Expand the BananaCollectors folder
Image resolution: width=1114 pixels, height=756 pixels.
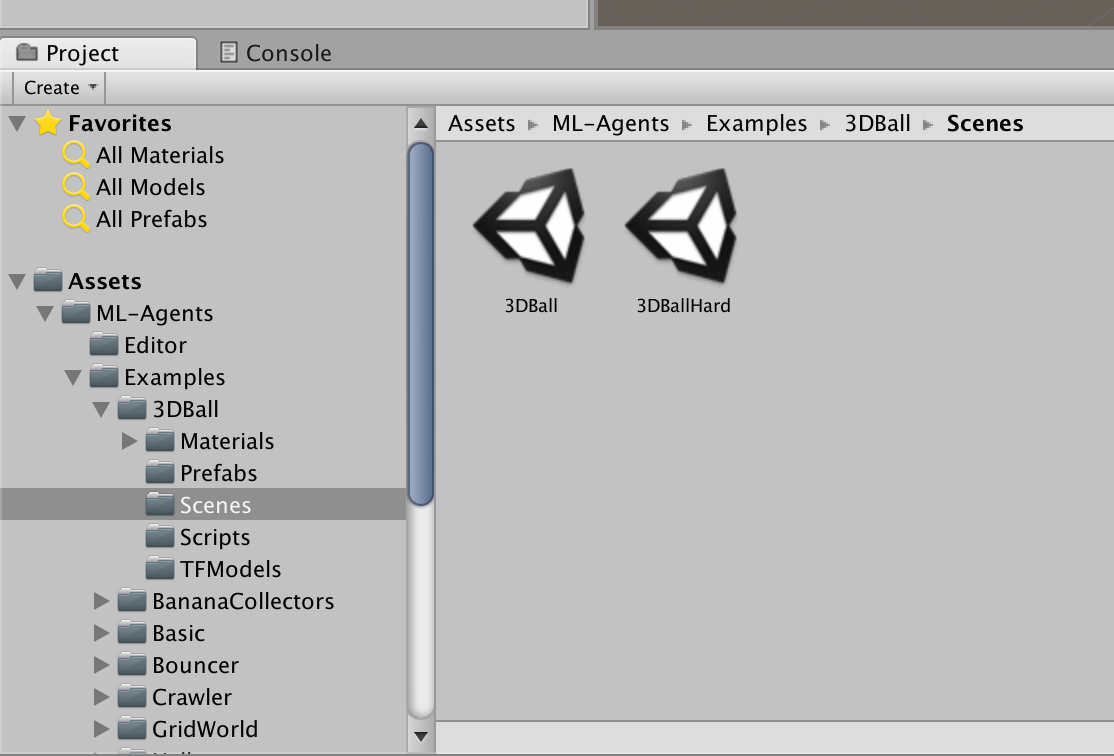pyautogui.click(x=102, y=600)
